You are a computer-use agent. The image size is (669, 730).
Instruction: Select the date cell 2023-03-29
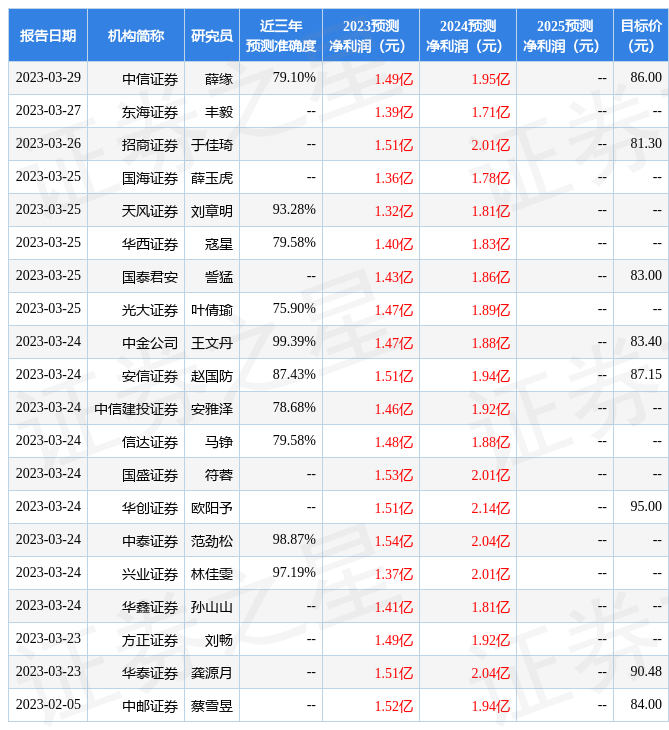(48, 77)
